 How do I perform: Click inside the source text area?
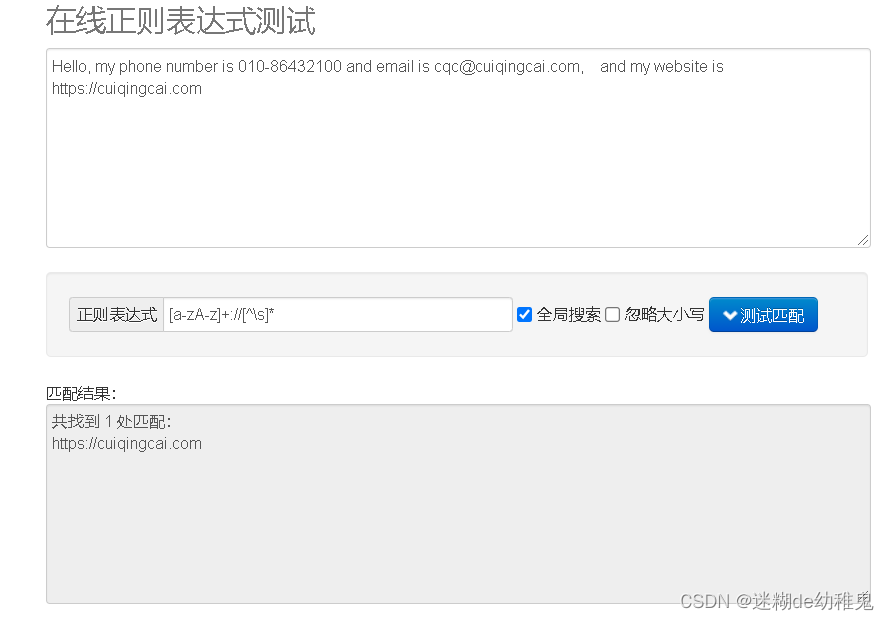coord(458,148)
